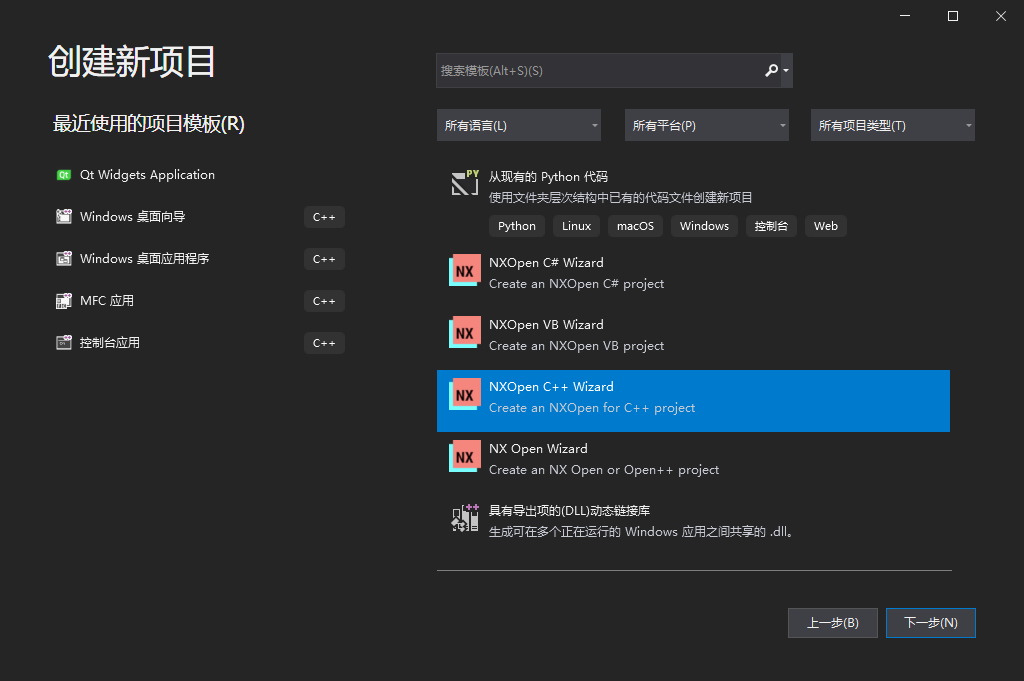Click the Windows 桌面应用程序 template icon
The image size is (1024, 681).
pos(63,259)
